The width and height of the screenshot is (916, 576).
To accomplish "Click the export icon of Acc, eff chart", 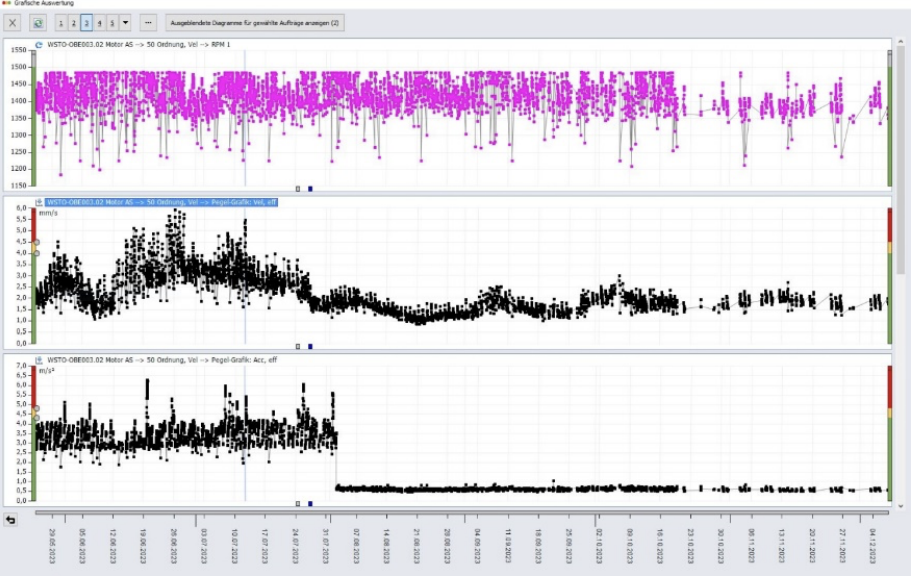I will pos(39,359).
